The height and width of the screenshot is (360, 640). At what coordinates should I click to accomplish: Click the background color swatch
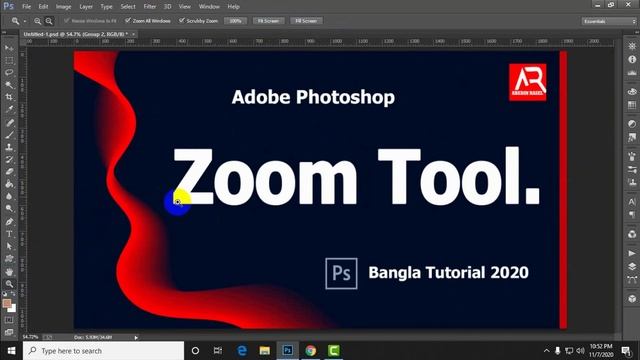[x=12, y=309]
